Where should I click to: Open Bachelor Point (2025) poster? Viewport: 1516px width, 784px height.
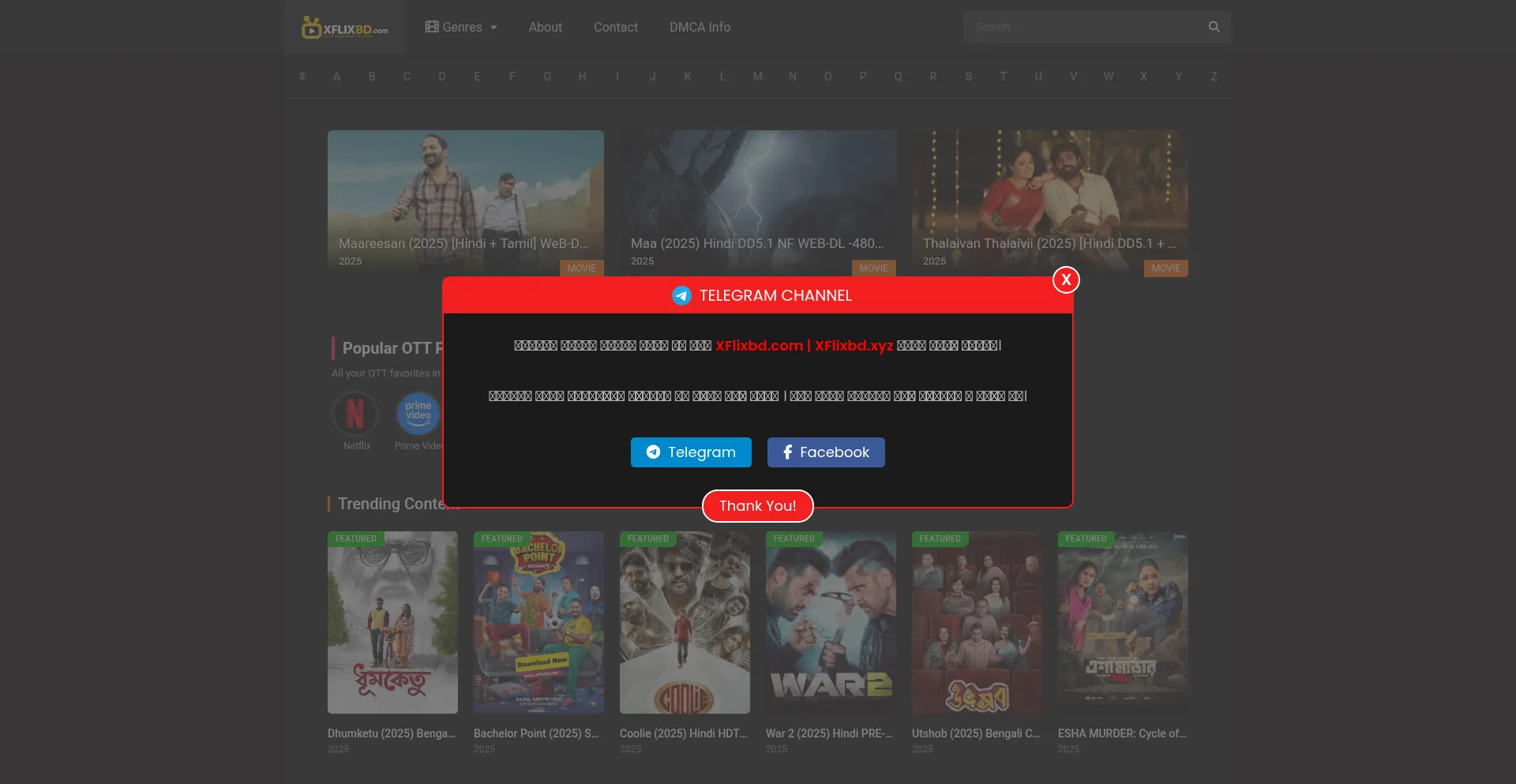point(538,622)
